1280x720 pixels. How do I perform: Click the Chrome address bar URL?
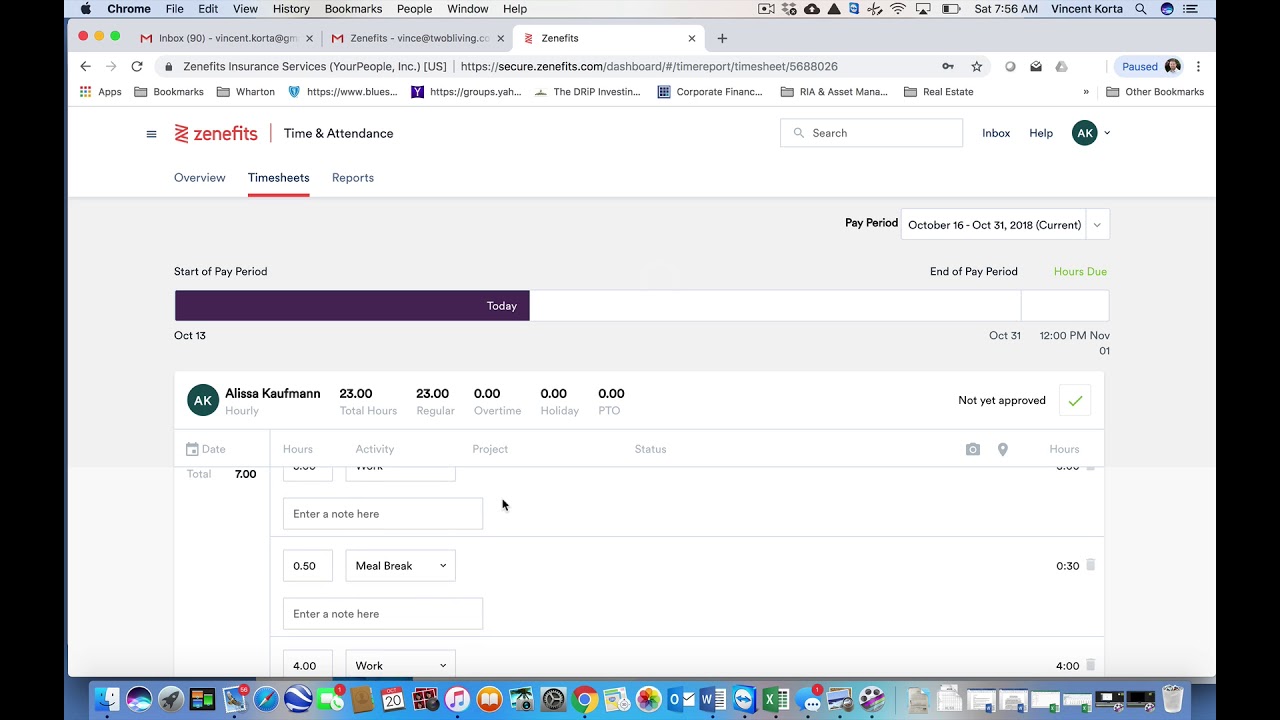pyautogui.click(x=650, y=67)
